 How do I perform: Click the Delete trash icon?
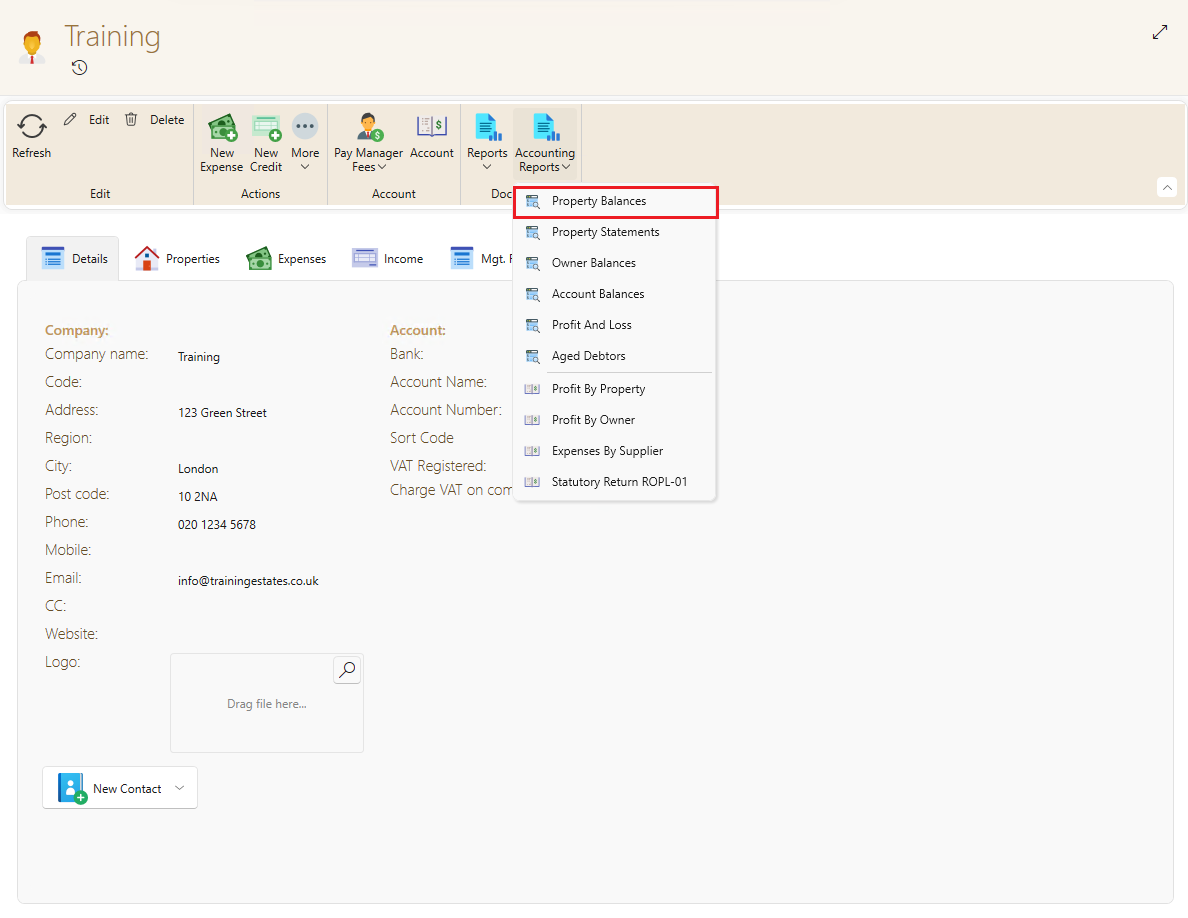[x=131, y=119]
